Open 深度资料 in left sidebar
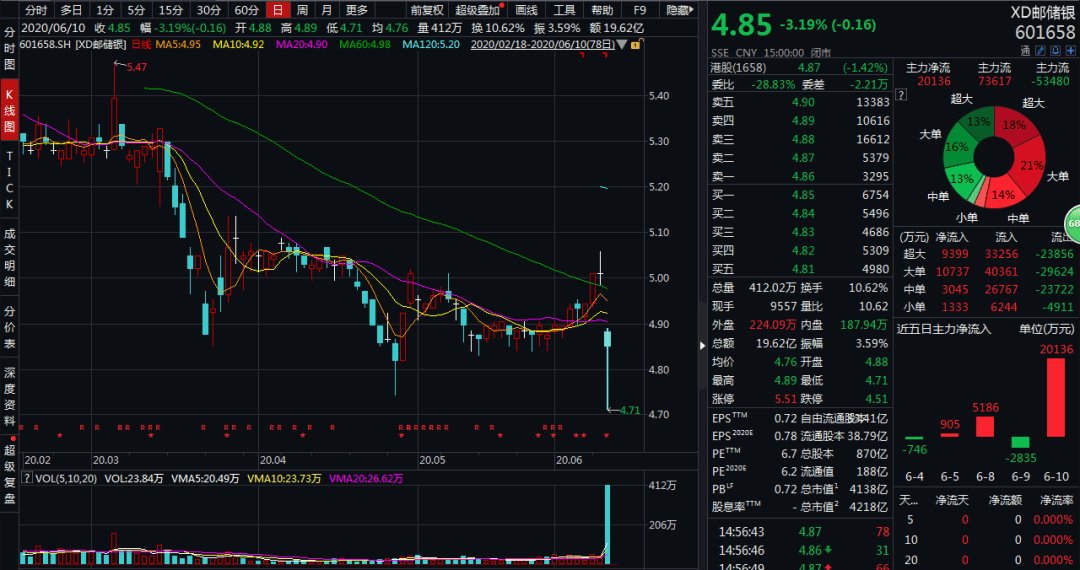This screenshot has height=570, width=1080. pos(10,397)
